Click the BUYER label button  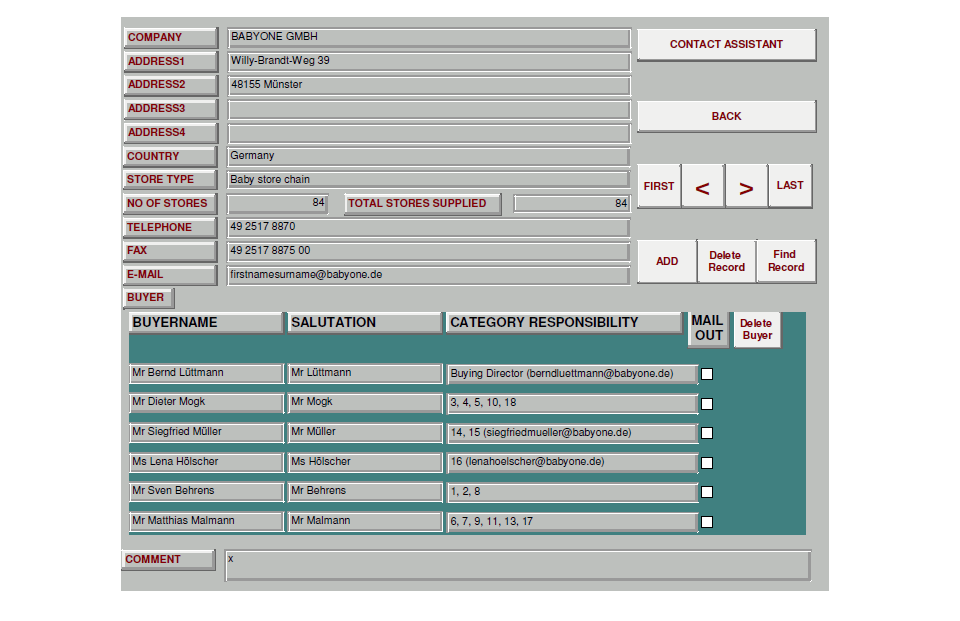148,298
